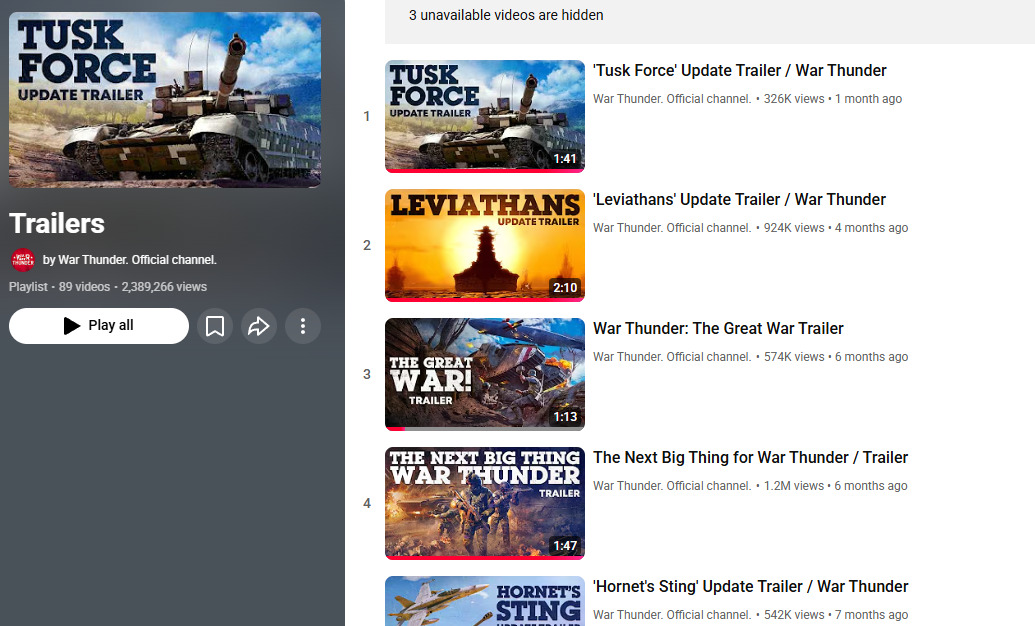Open the Hornet's Sting trailer thumbnail

(484, 602)
